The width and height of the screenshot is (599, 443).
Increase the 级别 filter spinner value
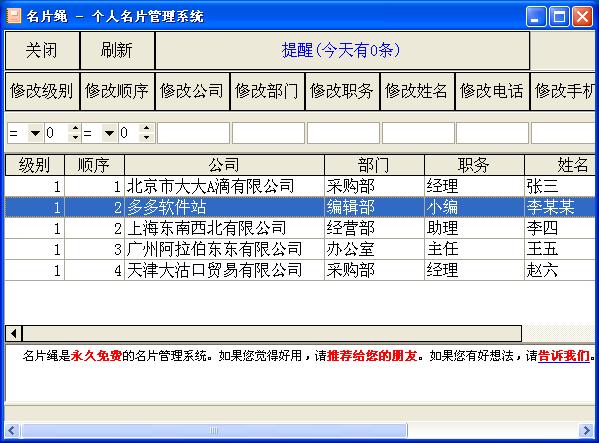76,128
